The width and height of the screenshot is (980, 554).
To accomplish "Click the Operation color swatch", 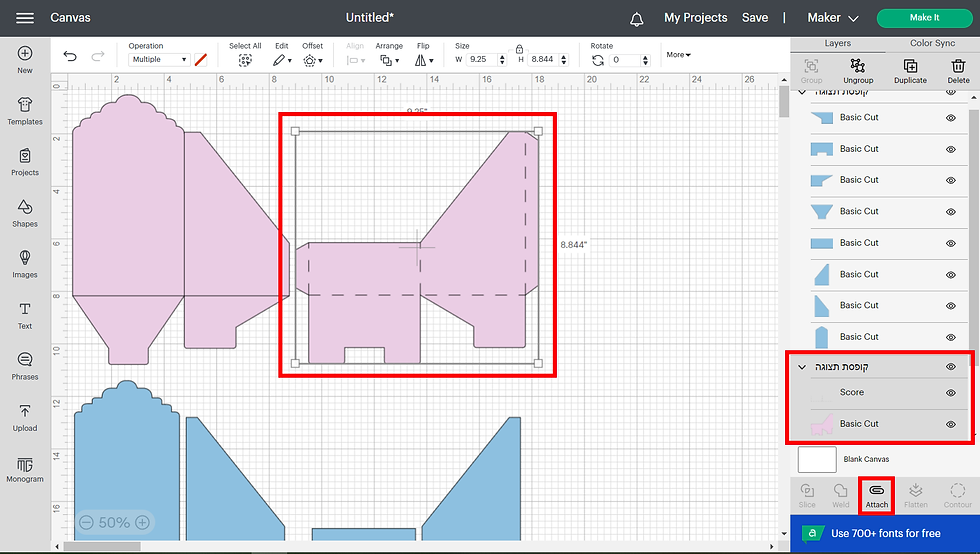I will tap(201, 60).
